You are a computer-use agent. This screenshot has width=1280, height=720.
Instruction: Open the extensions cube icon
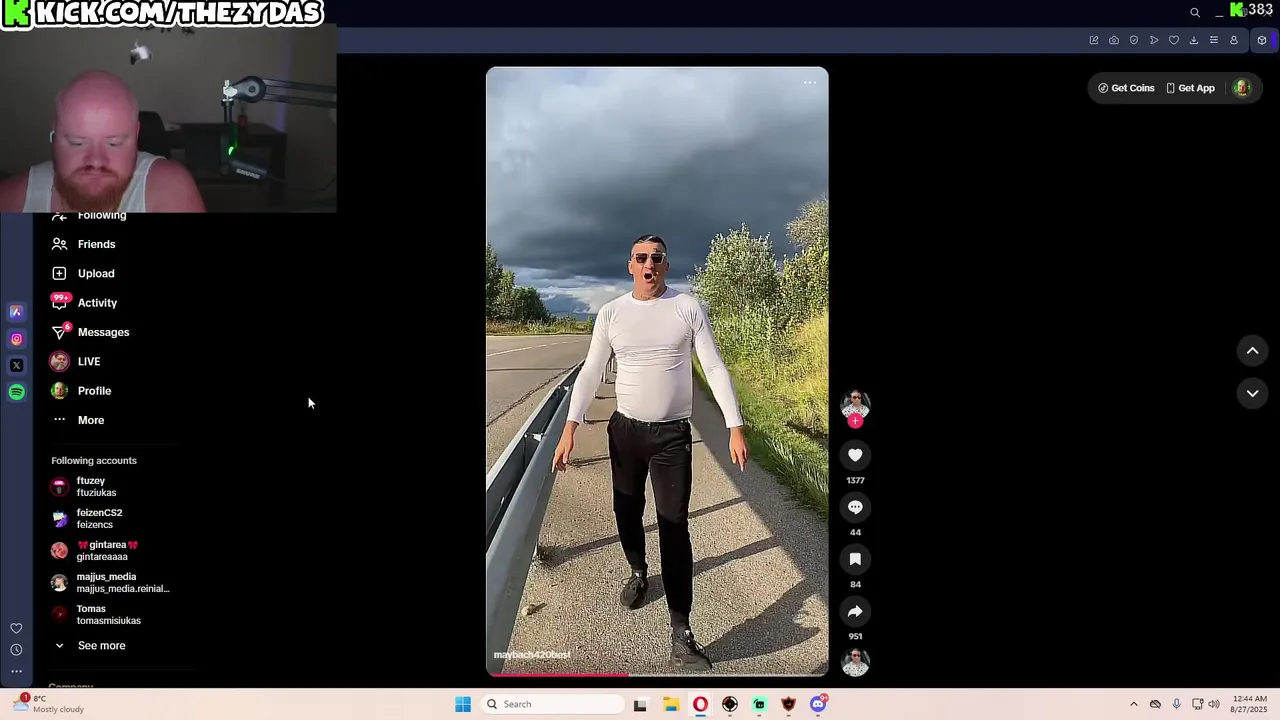click(x=1262, y=40)
